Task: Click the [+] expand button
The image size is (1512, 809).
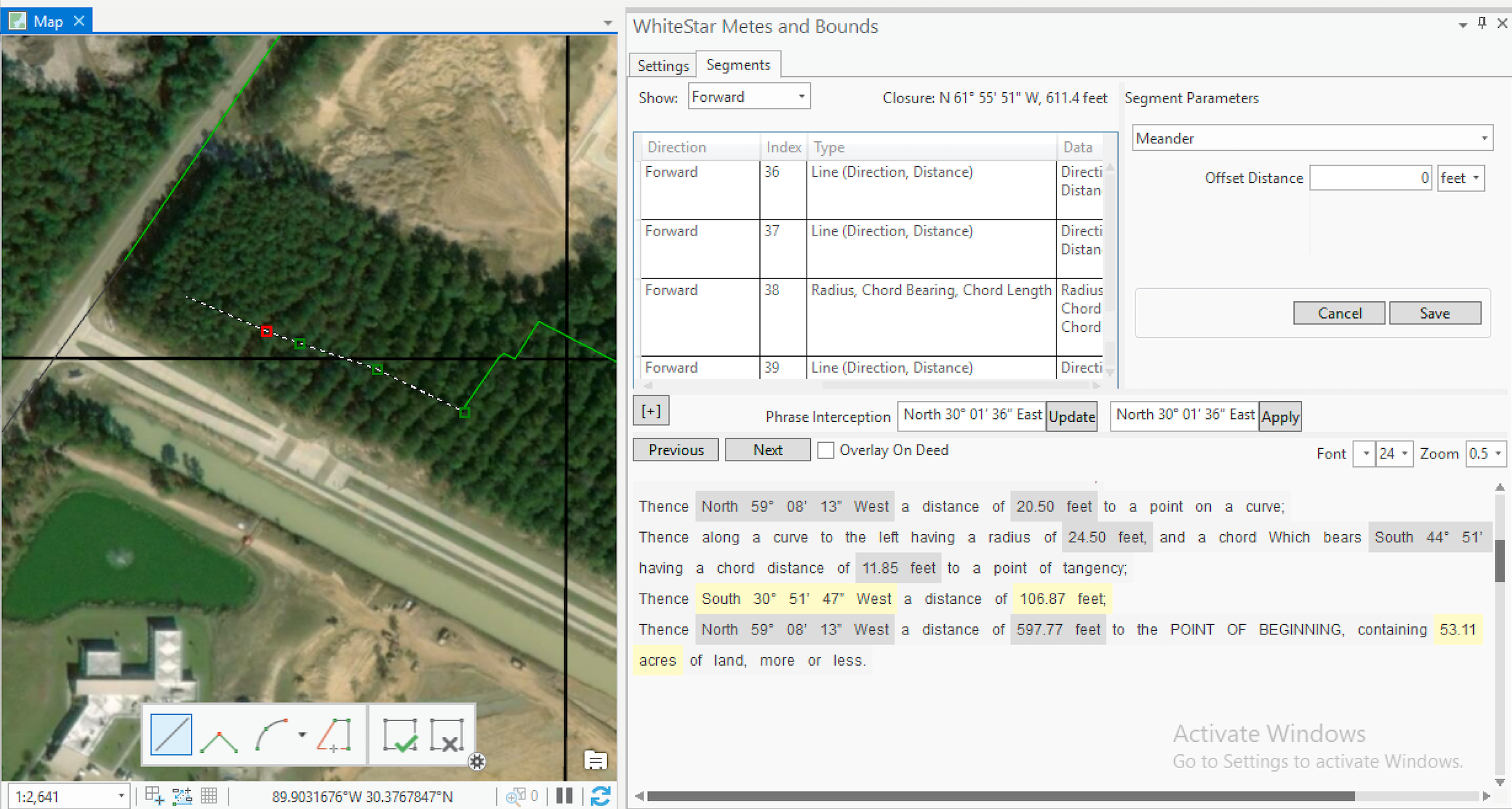Action: click(x=651, y=411)
